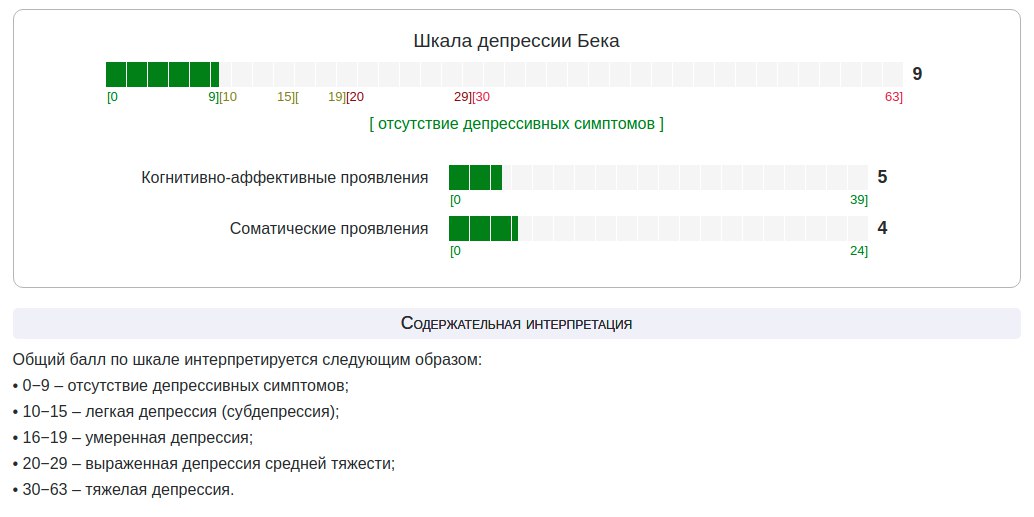Click the label 'Когнитивно-аффективные проявления'
1034x517 pixels.
[x=284, y=177]
